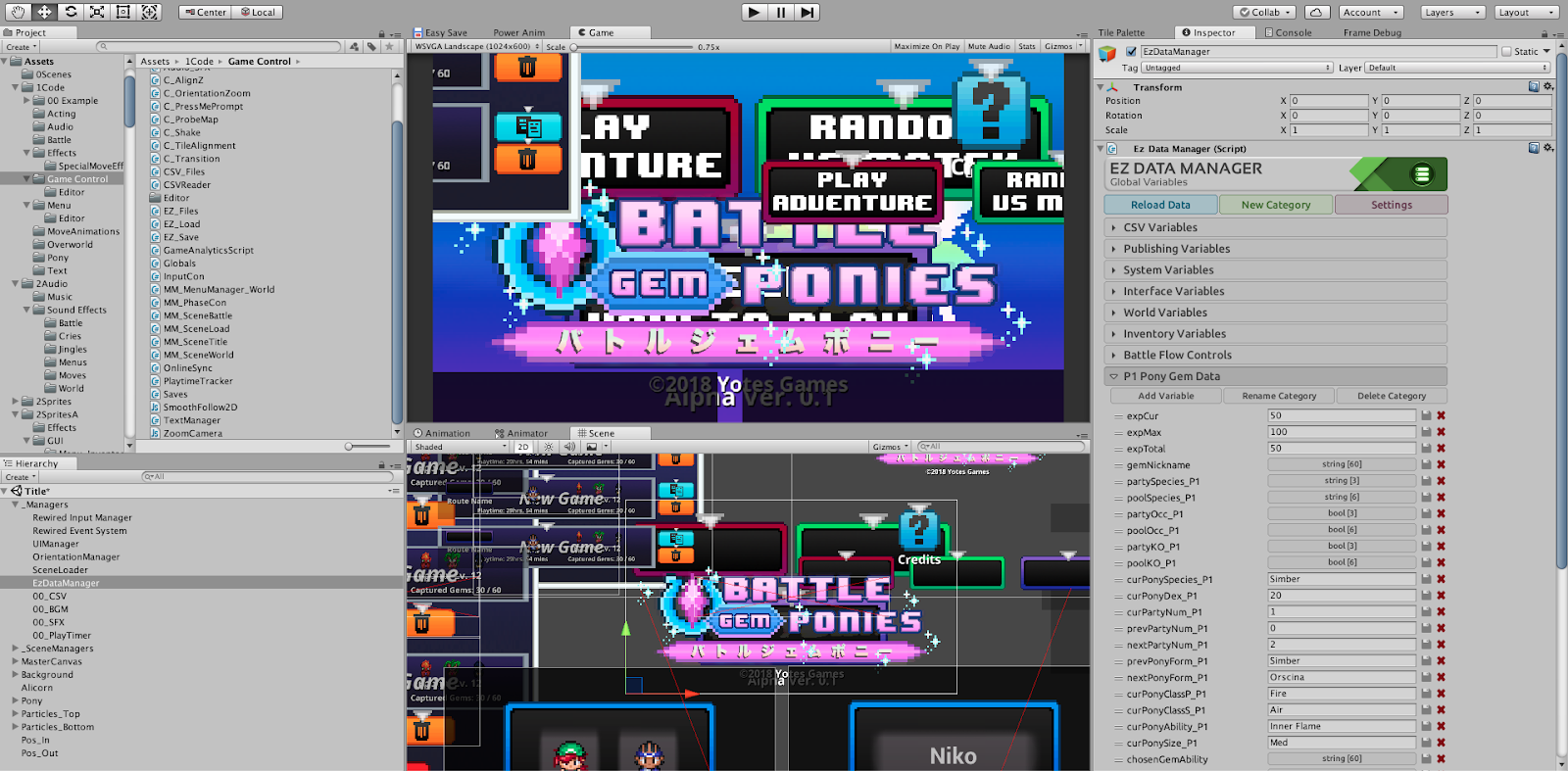This screenshot has width=1568, height=771.
Task: Select the Scale tool in the toolbar
Action: pos(97,12)
